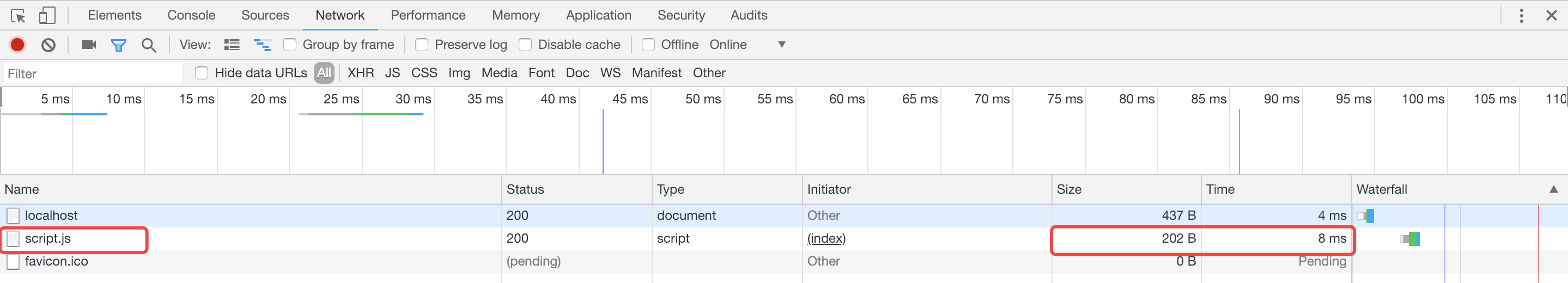Sort by Size column header
Image resolution: width=1568 pixels, height=283 pixels.
point(1126,189)
